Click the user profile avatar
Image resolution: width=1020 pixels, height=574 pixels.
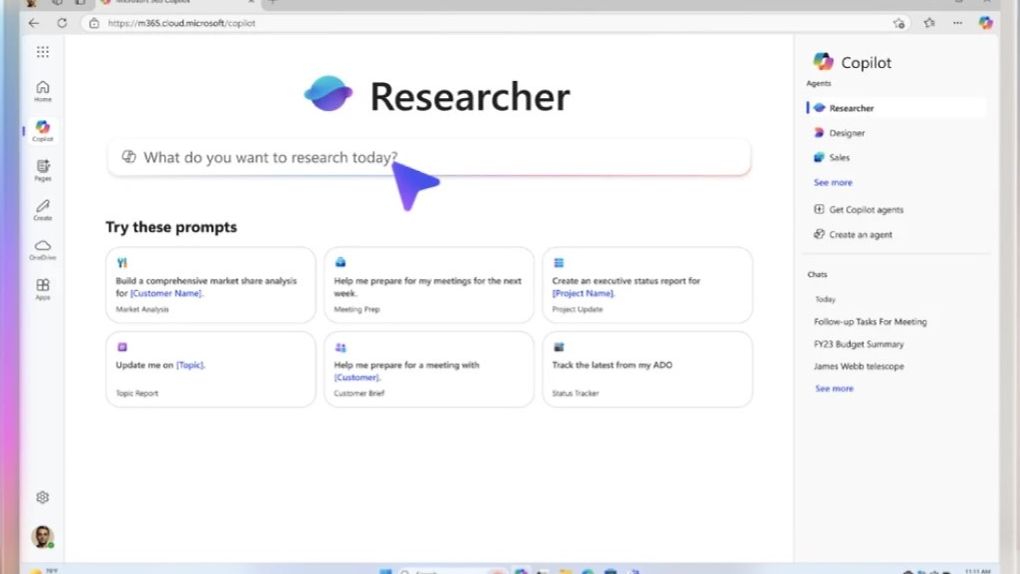tap(42, 537)
